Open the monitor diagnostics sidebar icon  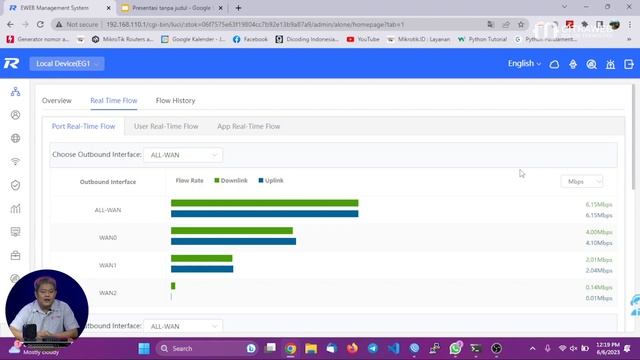pyautogui.click(x=16, y=232)
